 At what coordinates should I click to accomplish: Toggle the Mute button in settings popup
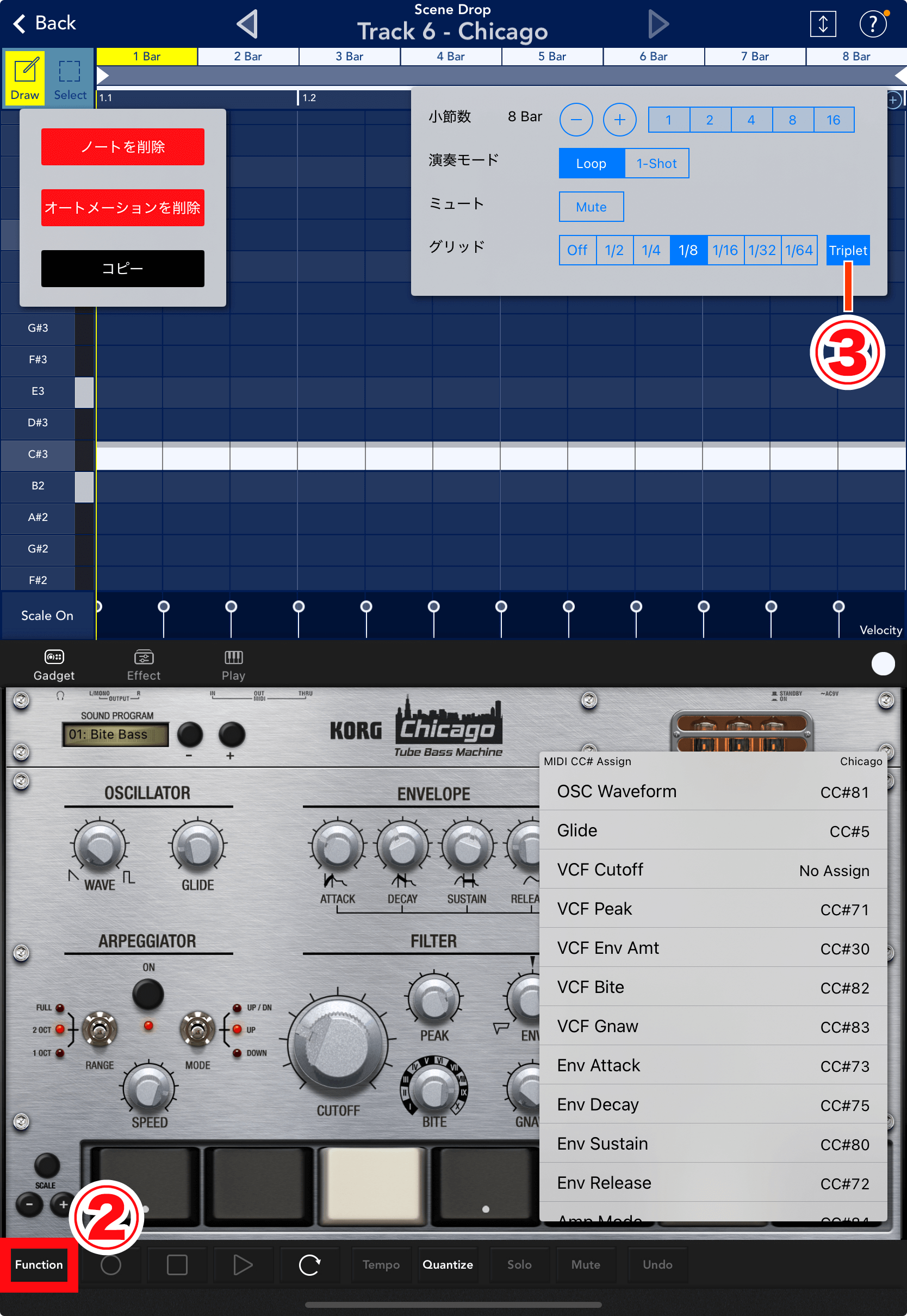591,207
